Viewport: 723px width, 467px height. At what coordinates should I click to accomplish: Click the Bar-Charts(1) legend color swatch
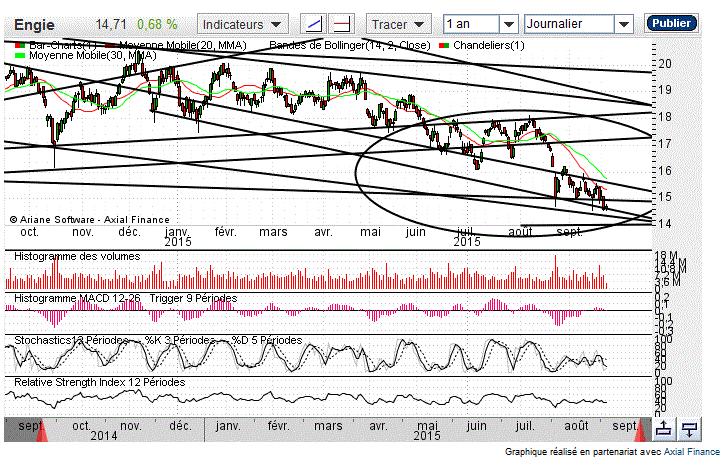(20, 45)
